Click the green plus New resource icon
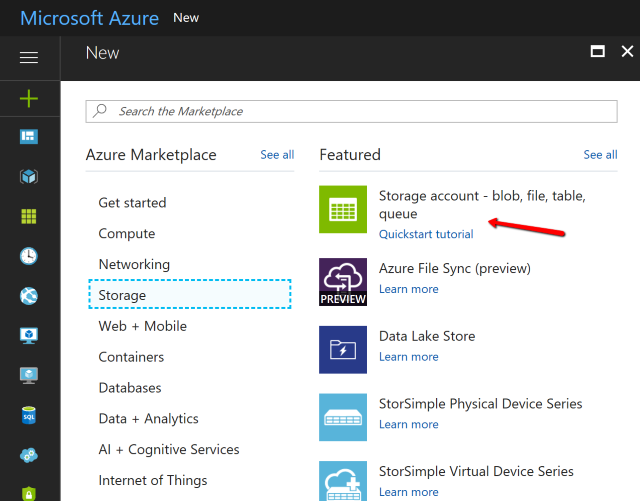Image resolution: width=640 pixels, height=501 pixels. click(x=29, y=99)
